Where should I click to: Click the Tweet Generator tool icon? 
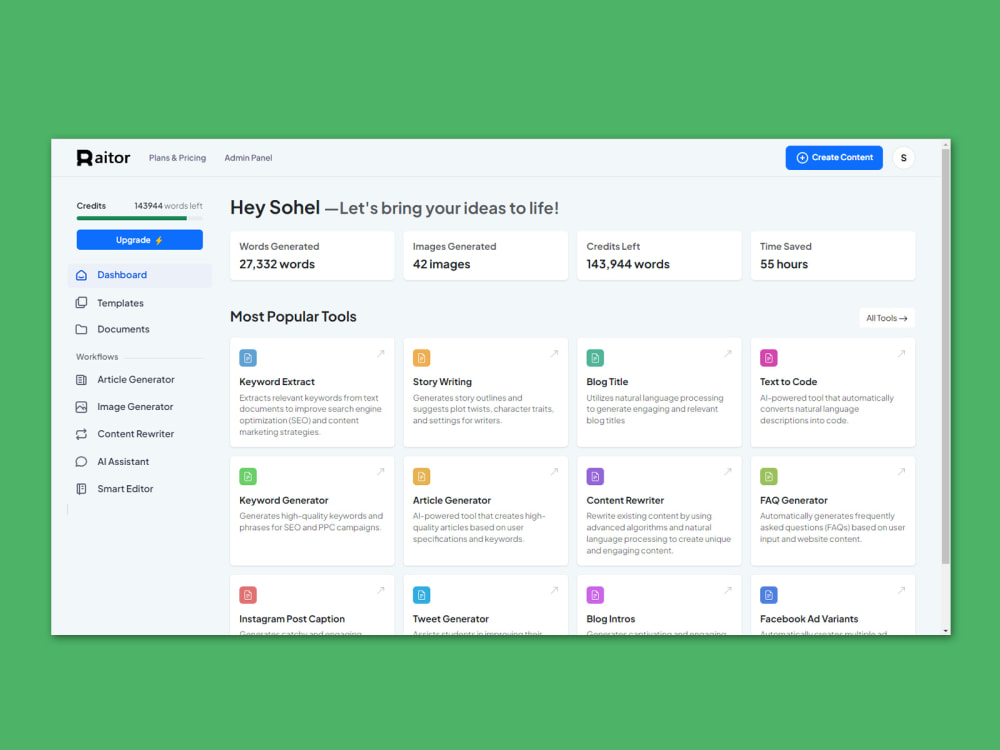(421, 594)
